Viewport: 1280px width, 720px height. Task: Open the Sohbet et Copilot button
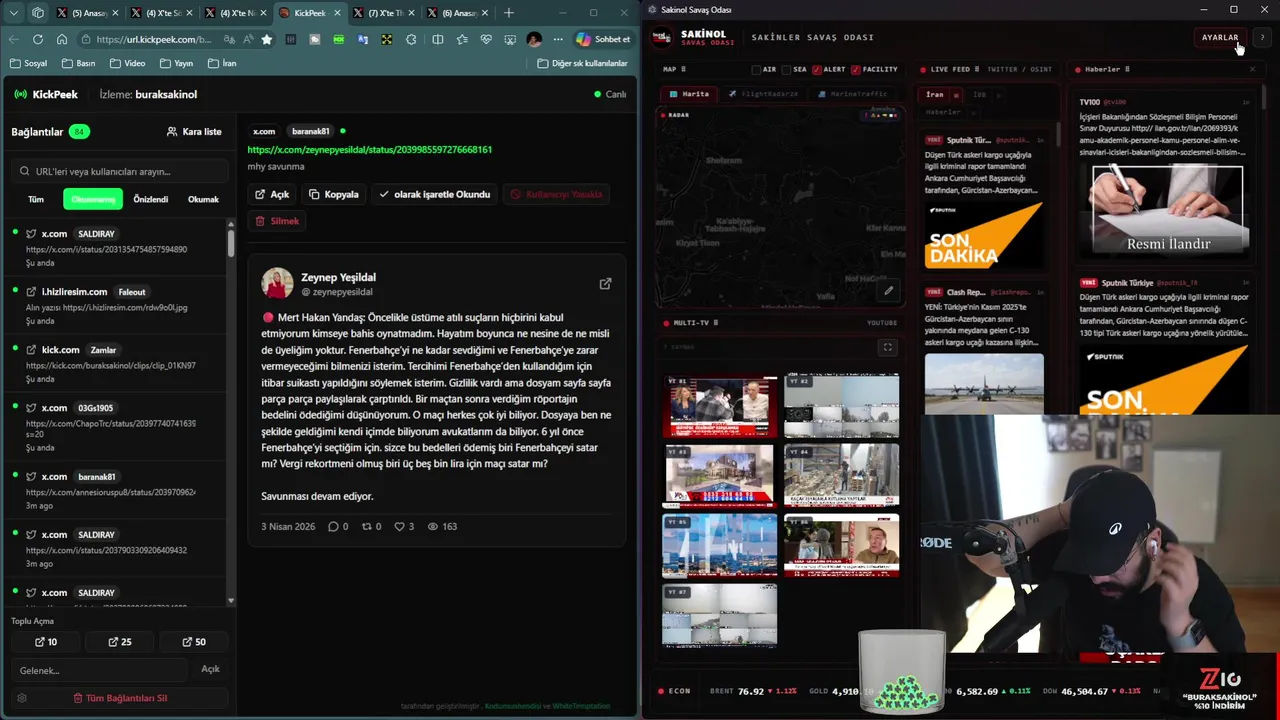[x=603, y=39]
